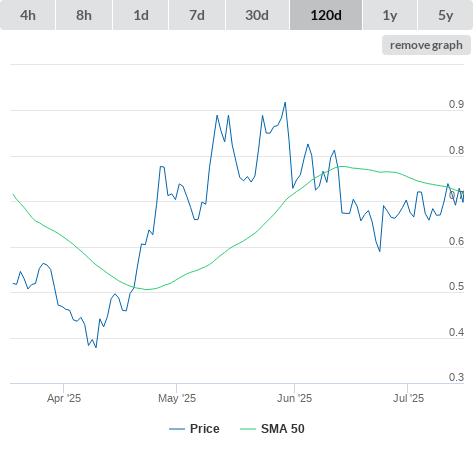Click the Jun '25 x-axis label

click(x=295, y=398)
